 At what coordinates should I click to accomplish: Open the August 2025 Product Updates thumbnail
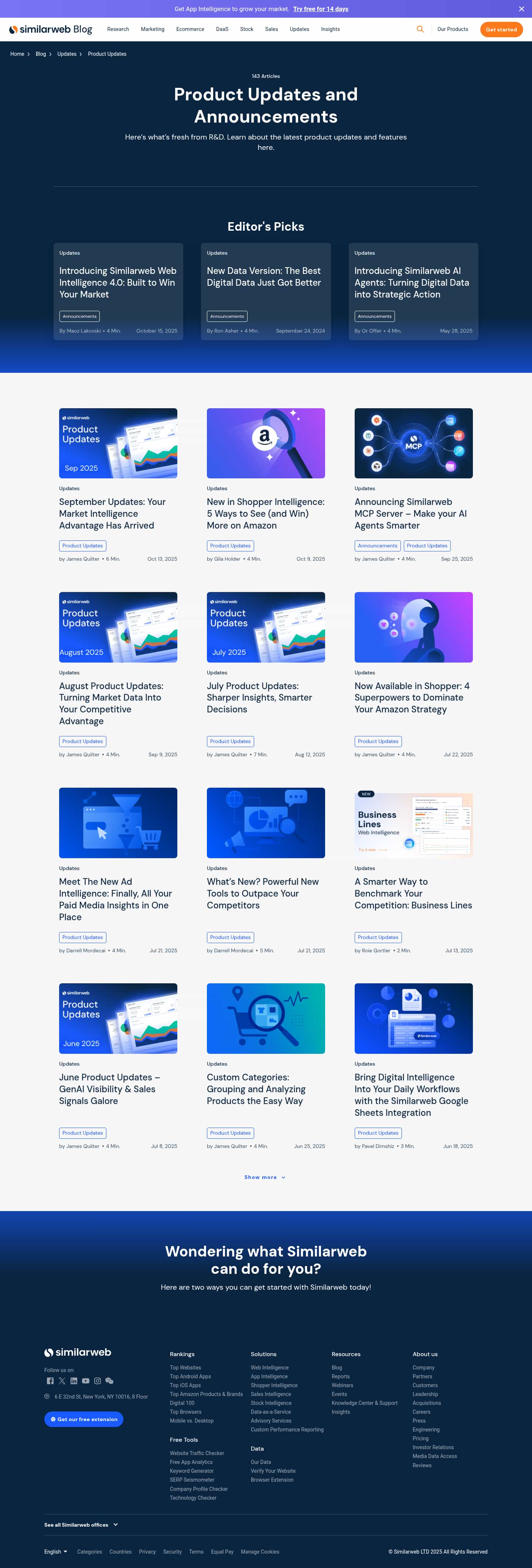pyautogui.click(x=118, y=627)
